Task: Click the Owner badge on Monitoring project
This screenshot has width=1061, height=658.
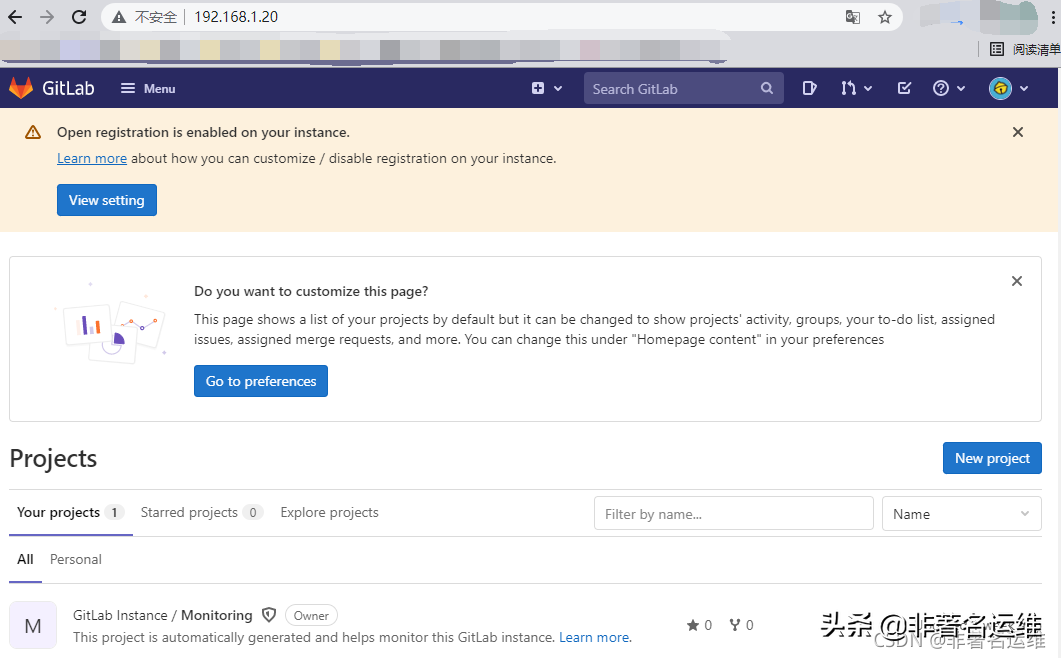Action: tap(311, 615)
